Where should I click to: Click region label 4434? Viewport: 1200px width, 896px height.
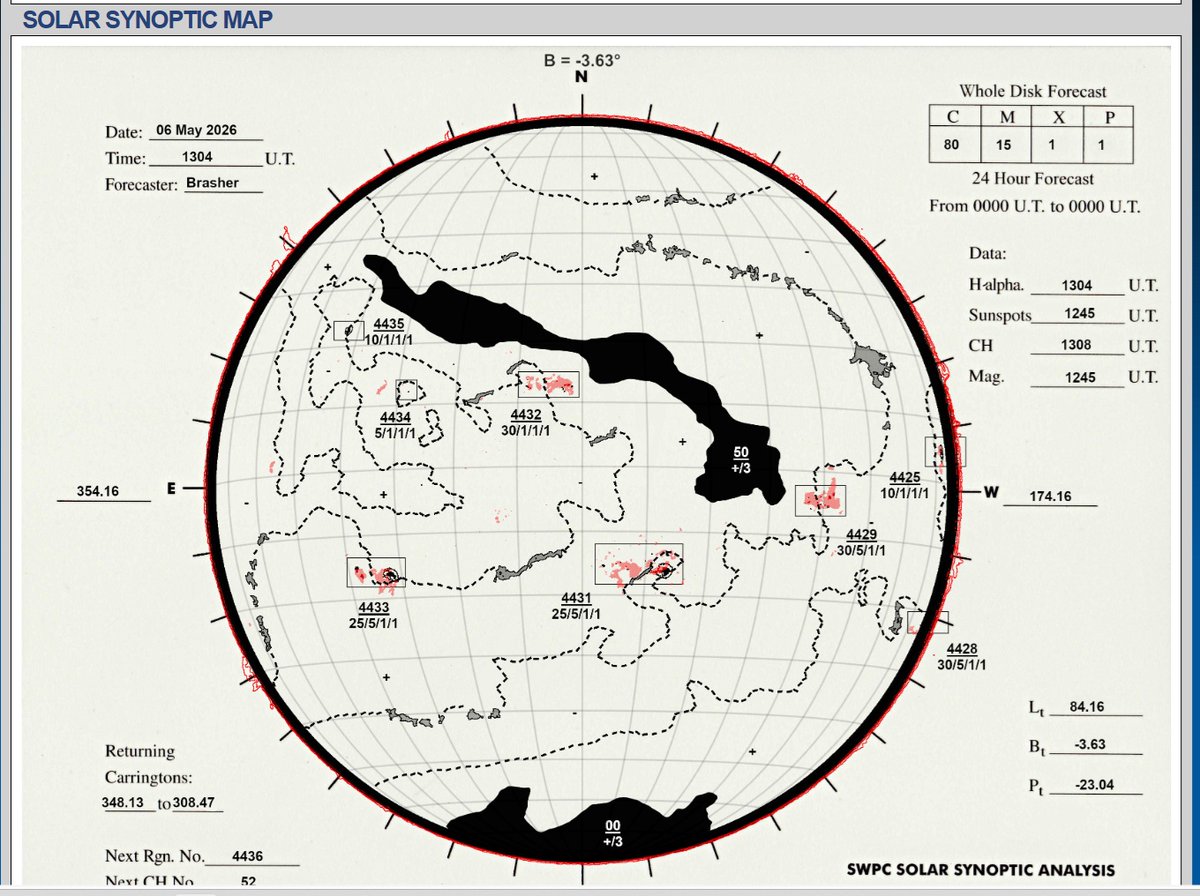[x=395, y=416]
